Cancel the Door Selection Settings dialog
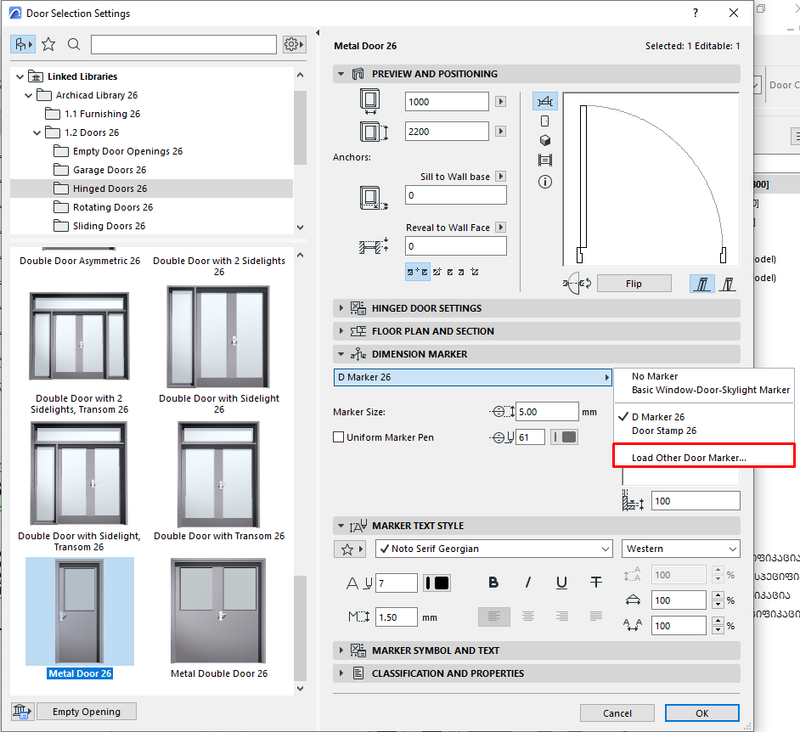This screenshot has width=800, height=732. pyautogui.click(x=617, y=713)
